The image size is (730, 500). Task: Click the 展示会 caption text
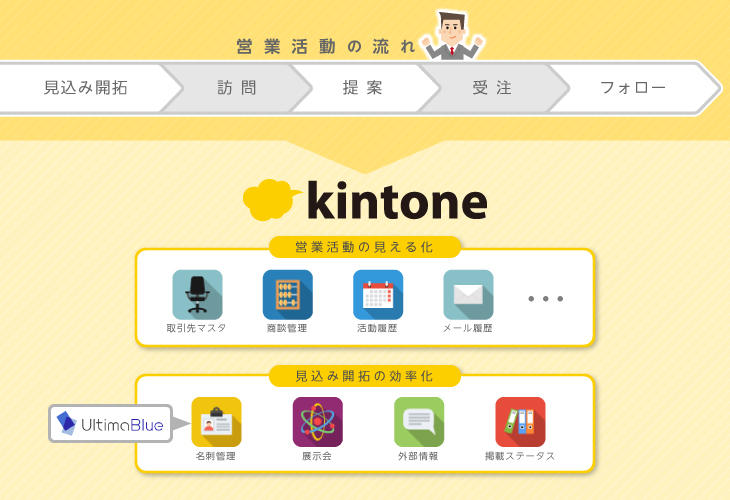(x=317, y=456)
